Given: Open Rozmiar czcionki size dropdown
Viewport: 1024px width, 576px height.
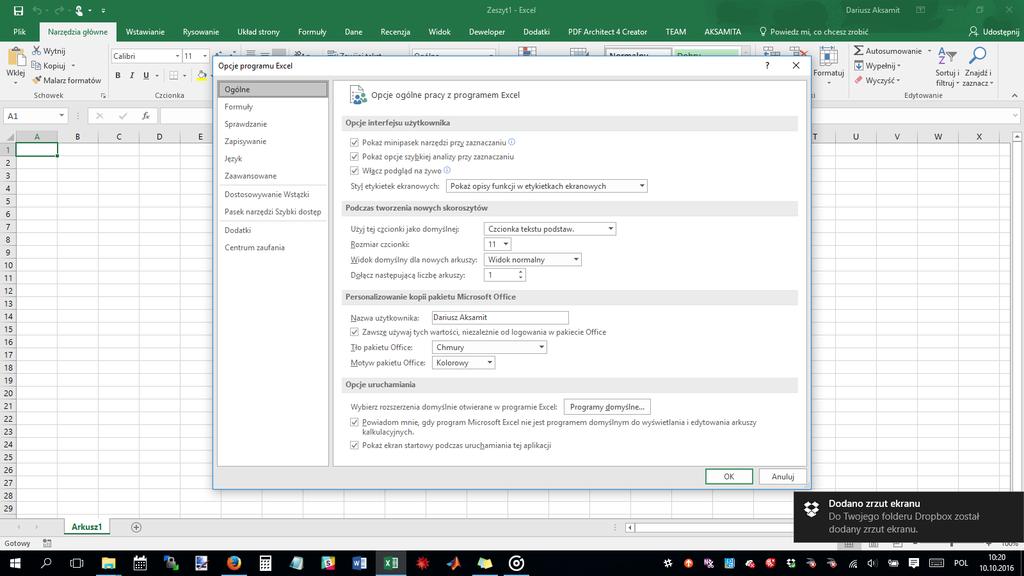Looking at the screenshot, I should click(x=498, y=244).
